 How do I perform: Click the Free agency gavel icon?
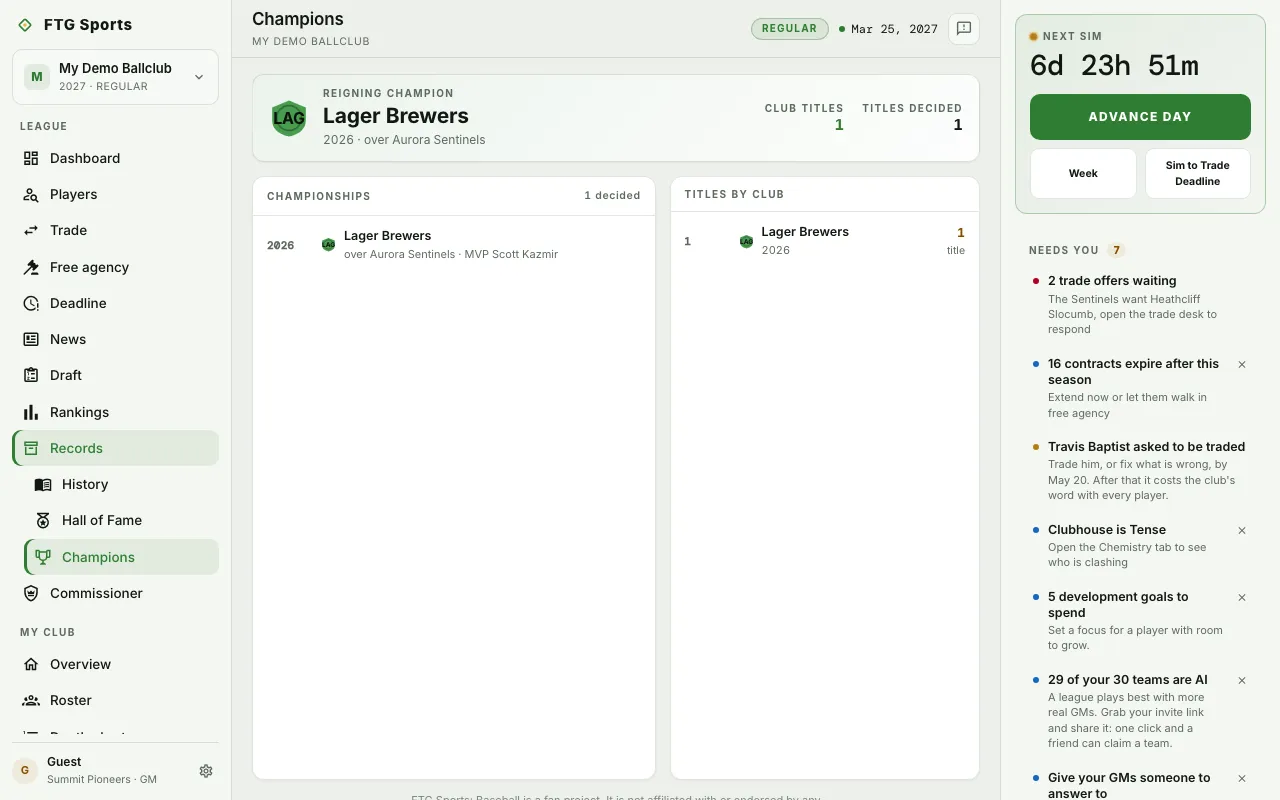pos(31,267)
